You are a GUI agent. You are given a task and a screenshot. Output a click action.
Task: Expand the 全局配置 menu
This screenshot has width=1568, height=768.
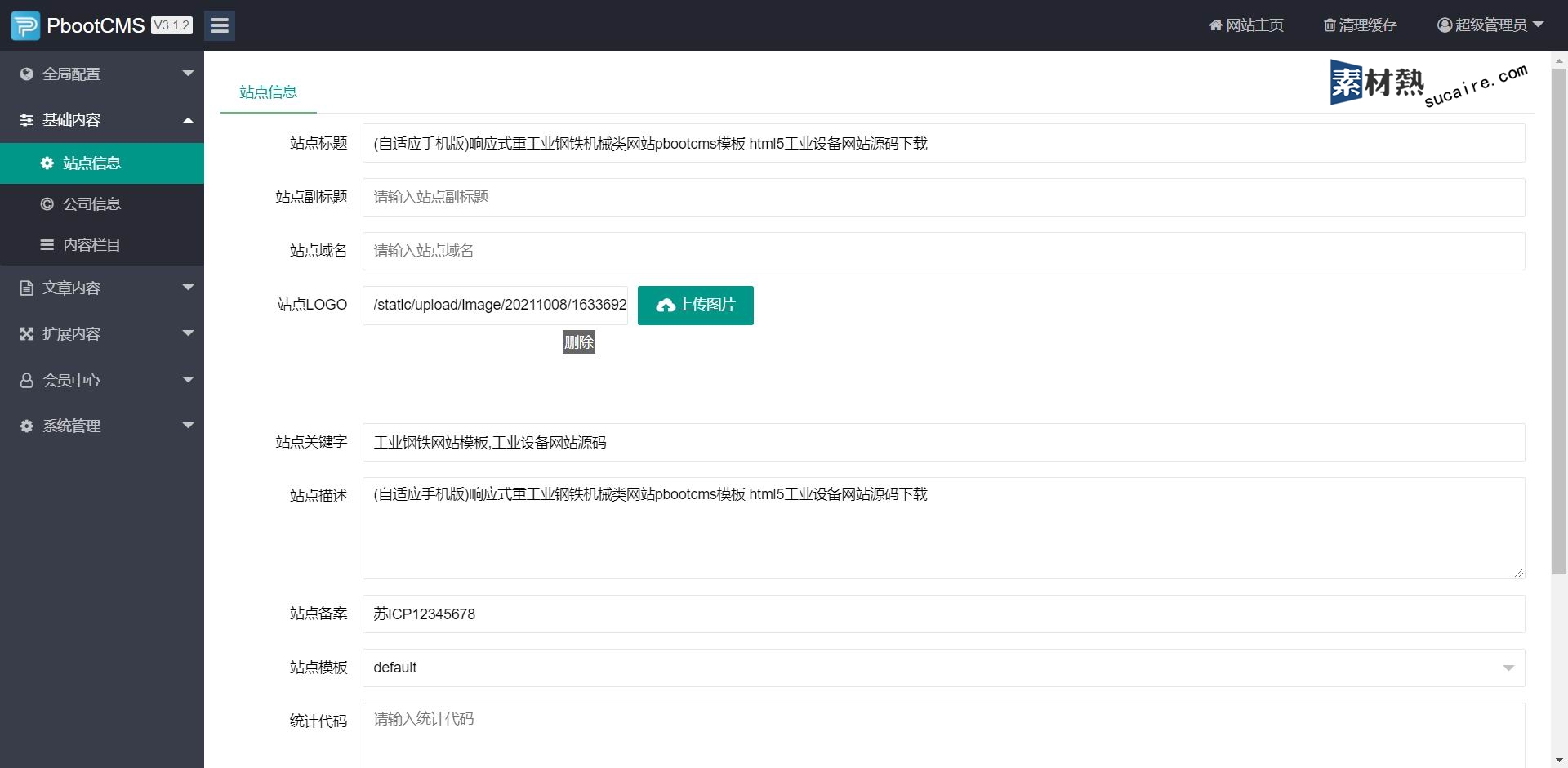[x=102, y=74]
